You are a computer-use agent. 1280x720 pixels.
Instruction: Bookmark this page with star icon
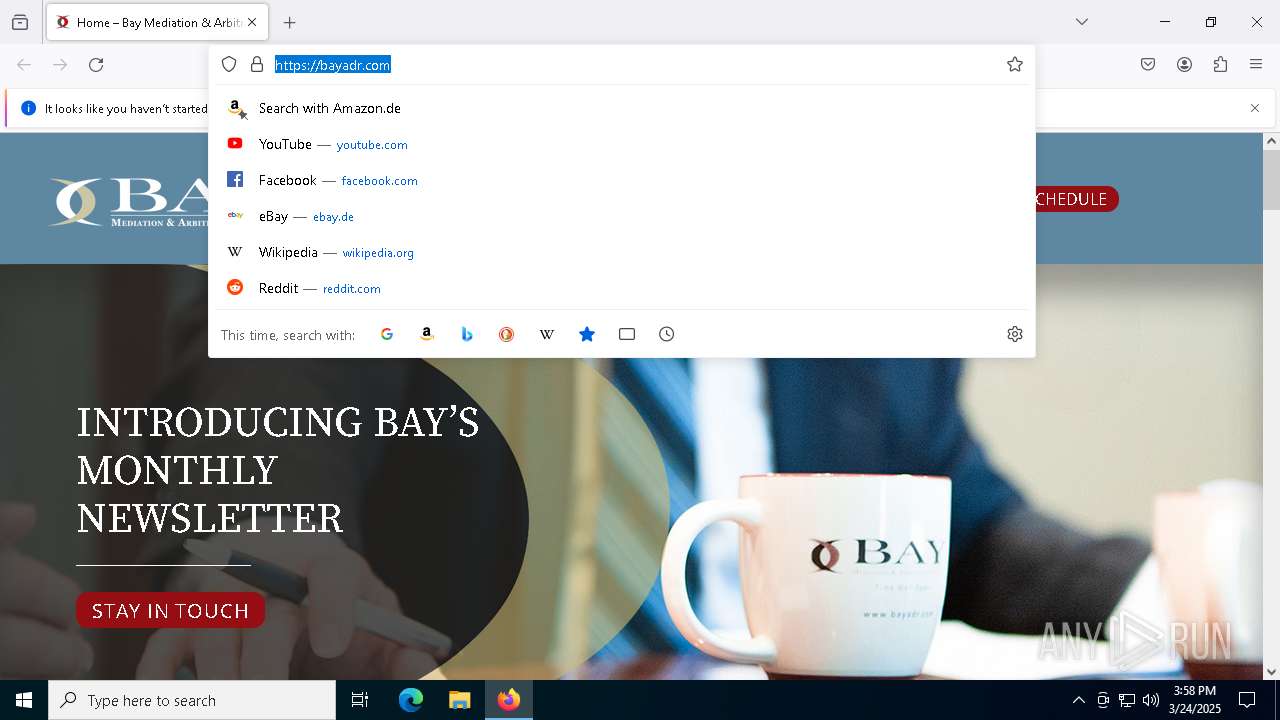(1015, 65)
